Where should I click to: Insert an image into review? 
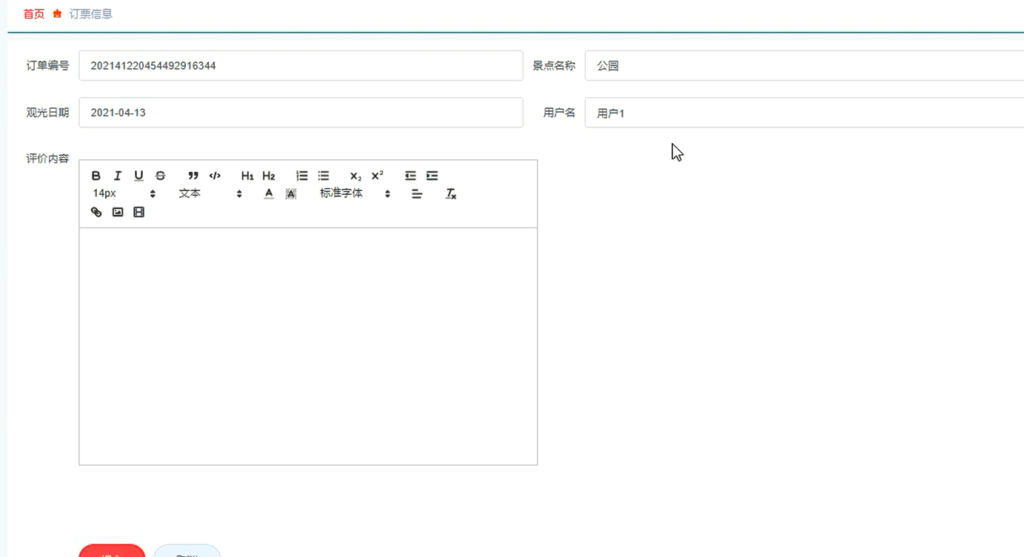pos(118,212)
